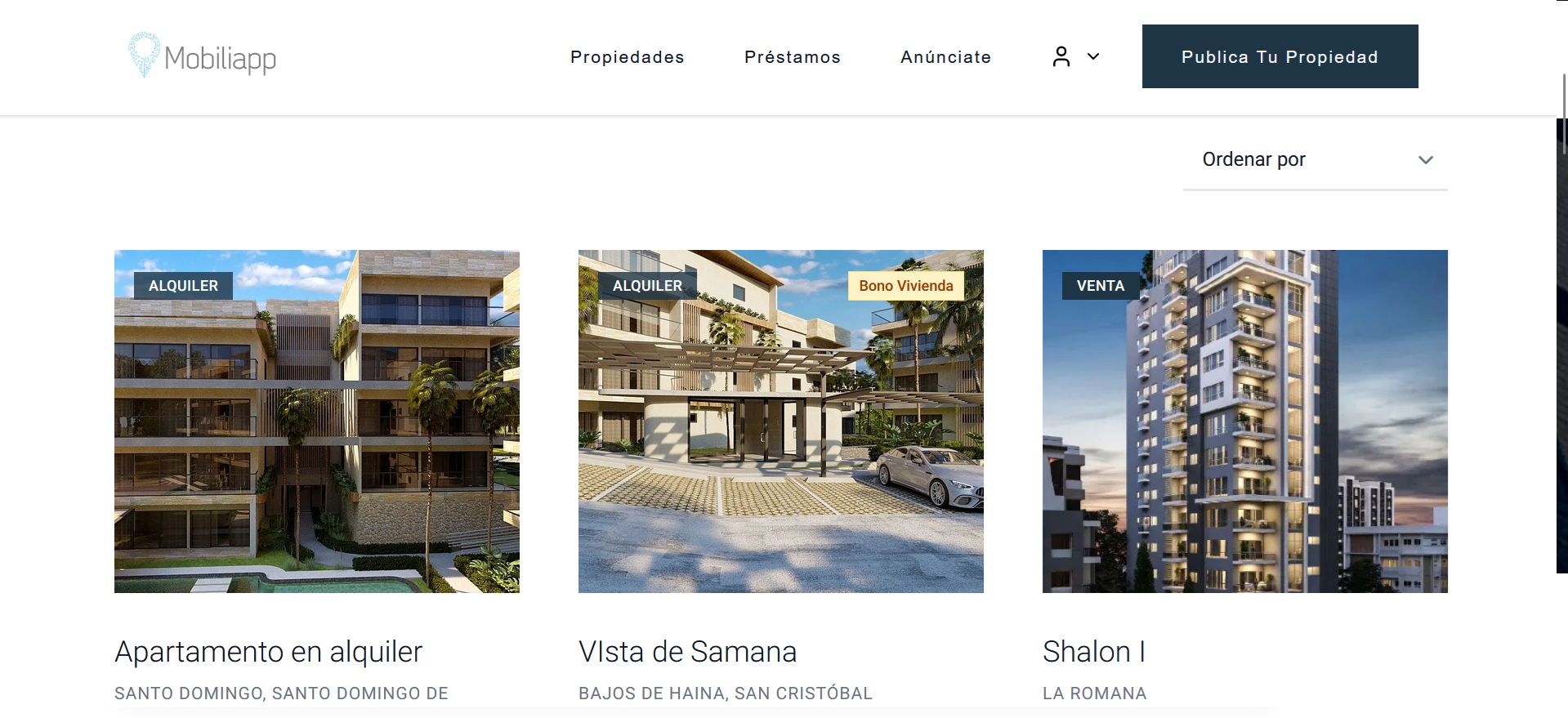Viewport: 1568px width, 718px height.
Task: Click the ALQUILER badge on Vista de Samana
Action: click(x=647, y=286)
